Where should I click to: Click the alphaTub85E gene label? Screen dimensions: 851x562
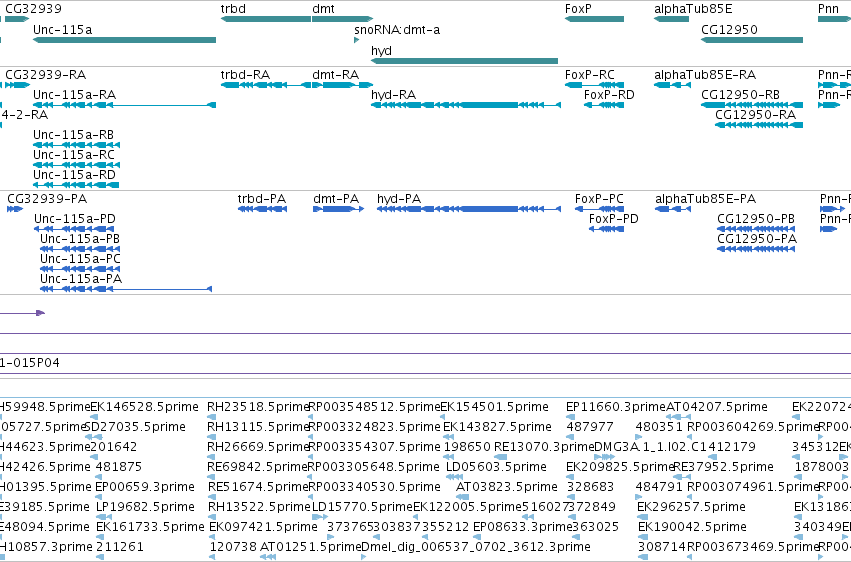[693, 9]
